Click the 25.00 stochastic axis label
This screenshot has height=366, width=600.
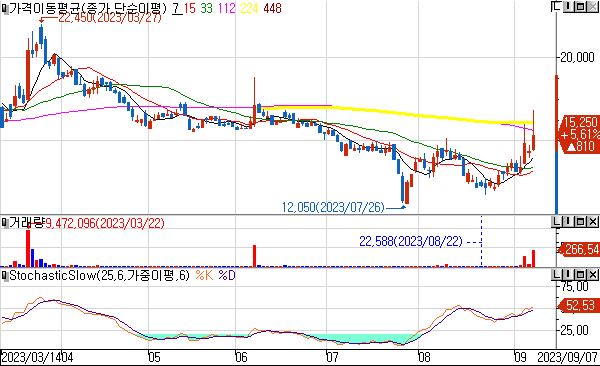click(575, 330)
